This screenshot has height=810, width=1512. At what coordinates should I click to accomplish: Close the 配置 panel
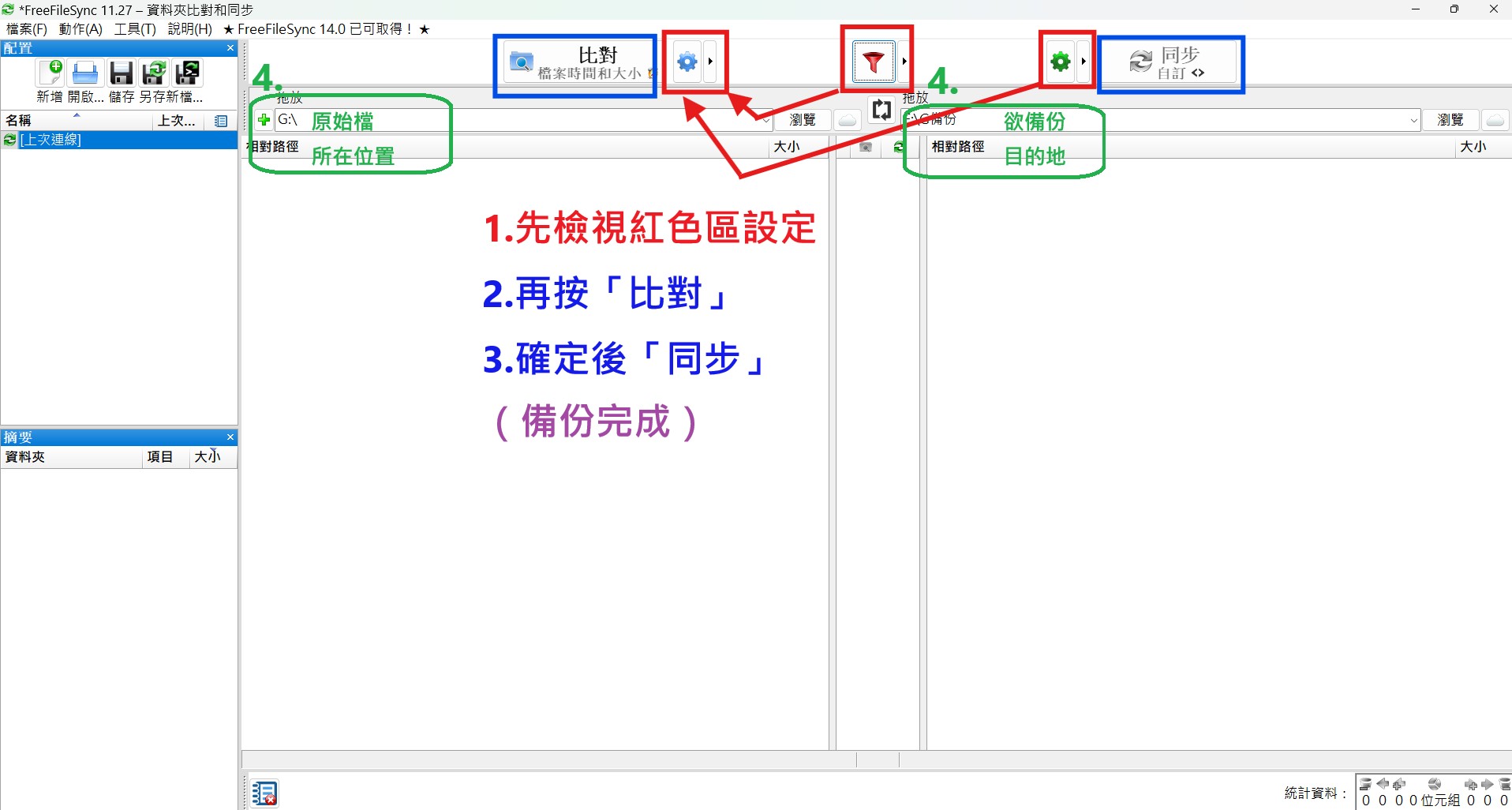point(230,48)
